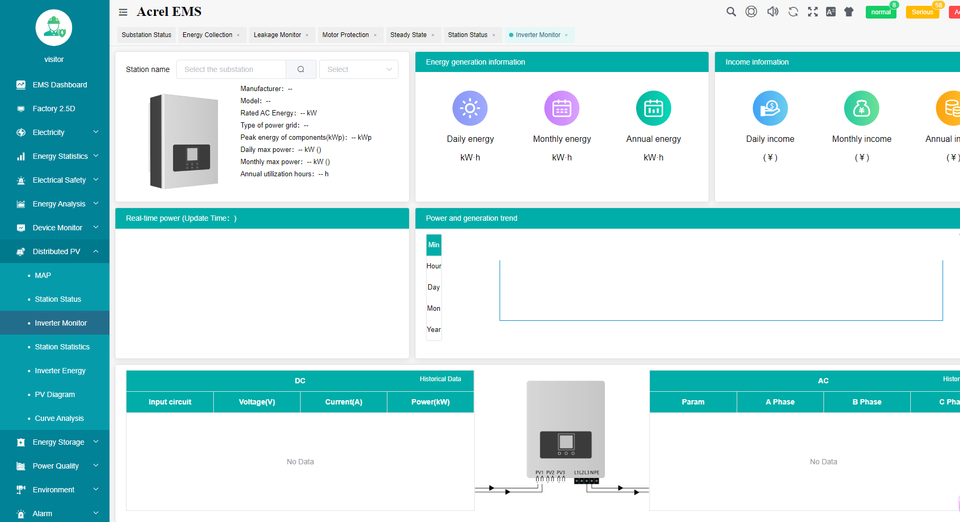Enter fullscreen mode via expand icon
Viewport: 960px width, 522px height.
pos(812,12)
